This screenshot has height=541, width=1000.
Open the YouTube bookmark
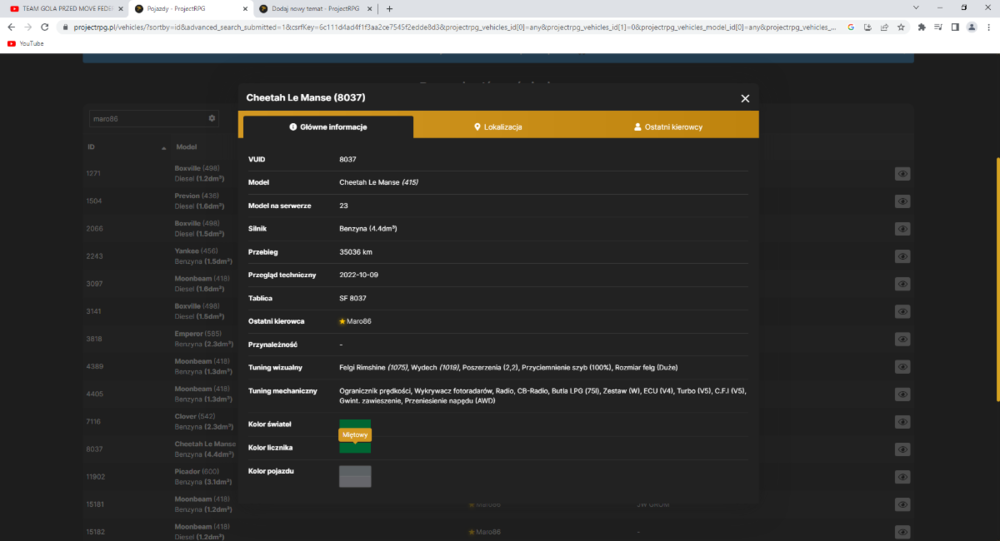tap(26, 43)
